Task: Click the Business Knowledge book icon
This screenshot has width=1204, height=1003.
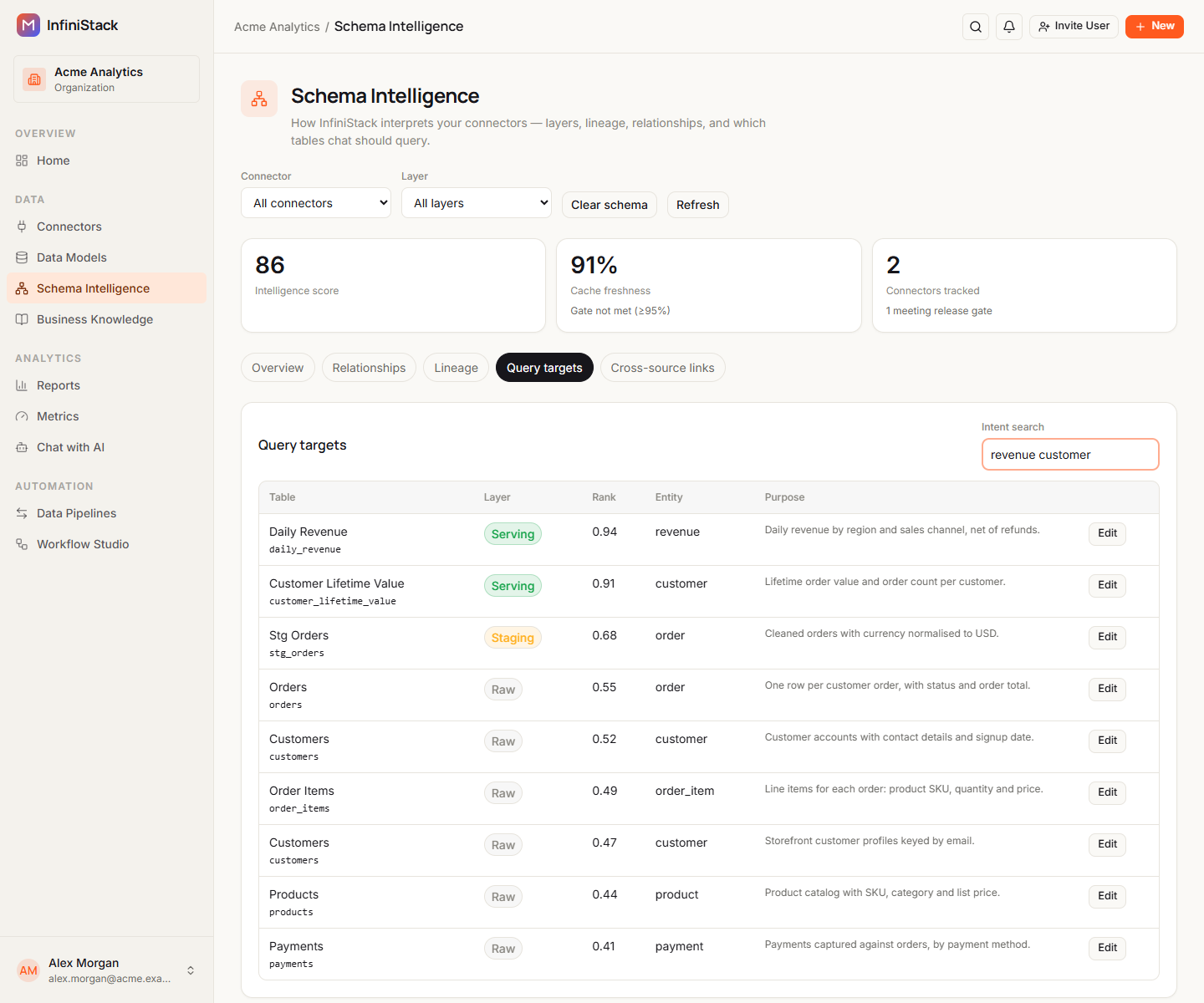Action: pos(22,319)
